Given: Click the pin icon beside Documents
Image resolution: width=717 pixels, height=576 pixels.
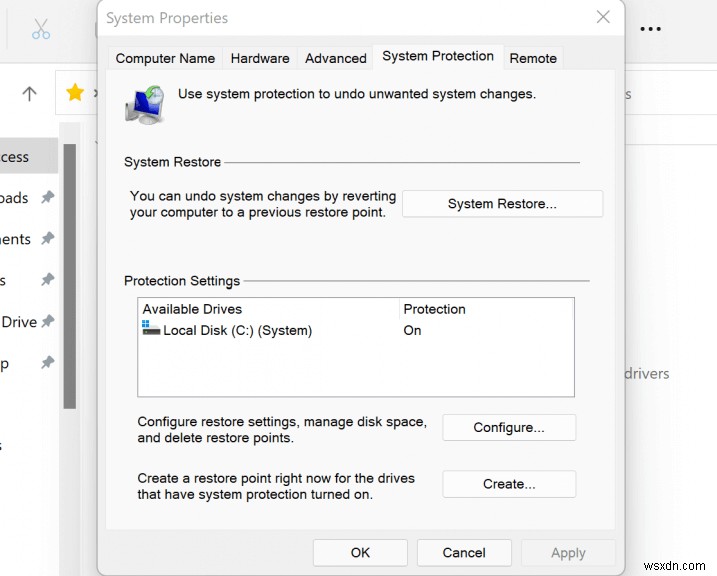Looking at the screenshot, I should [x=48, y=239].
